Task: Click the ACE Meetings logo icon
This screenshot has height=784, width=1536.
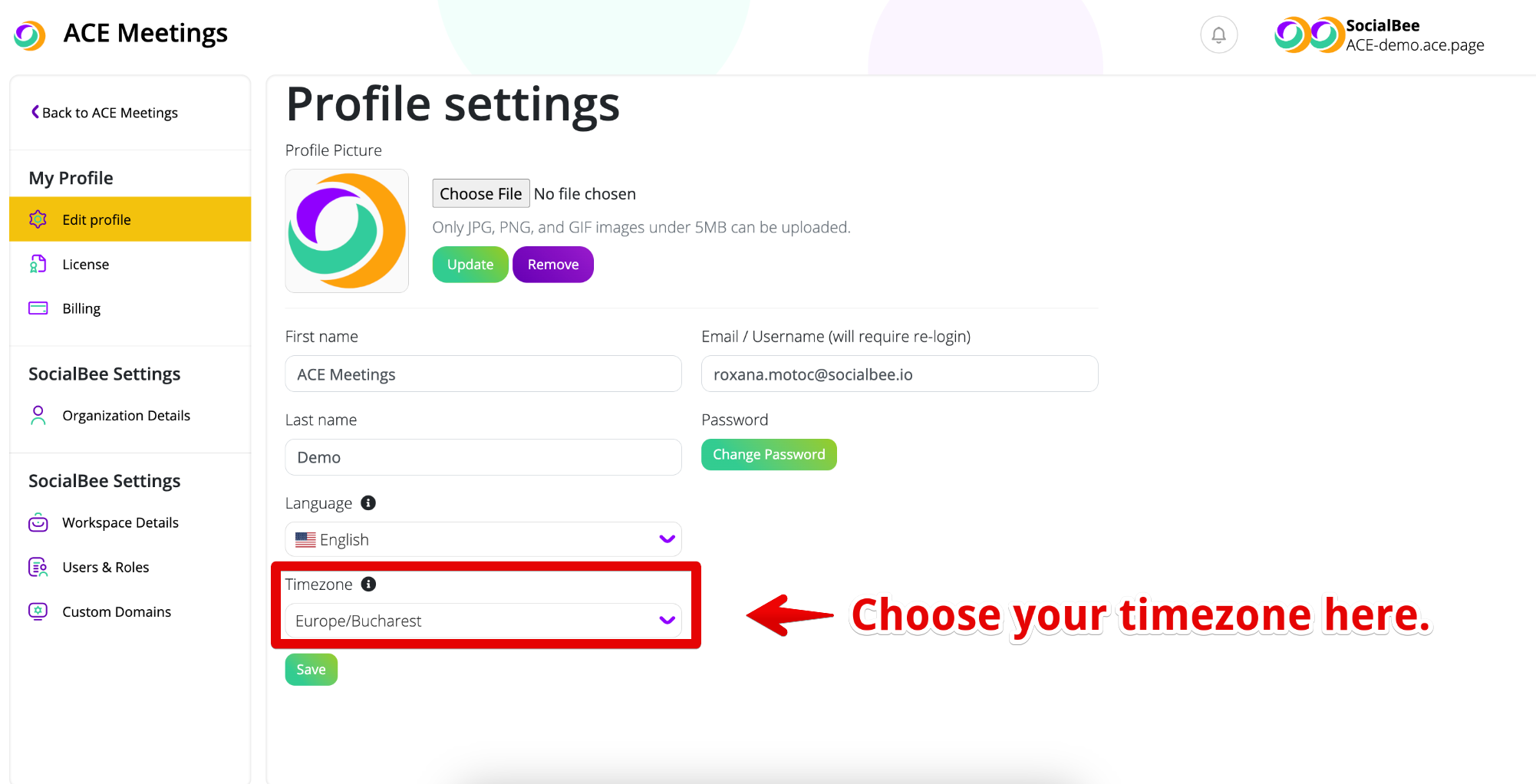Action: click(30, 35)
